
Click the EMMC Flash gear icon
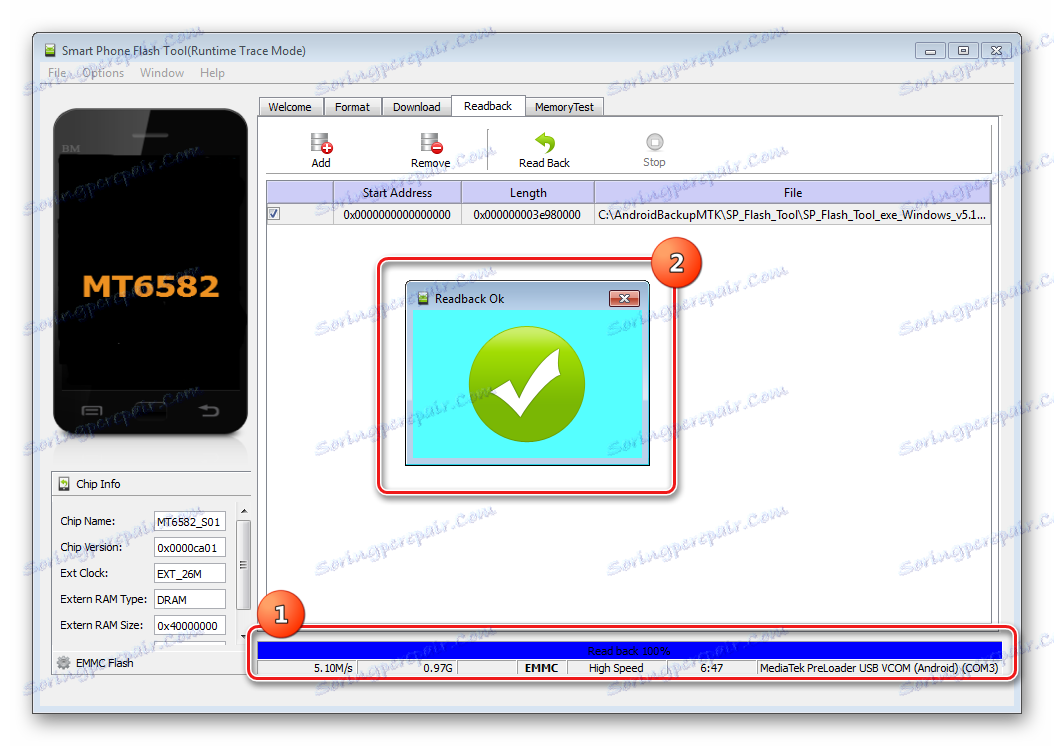coord(64,663)
